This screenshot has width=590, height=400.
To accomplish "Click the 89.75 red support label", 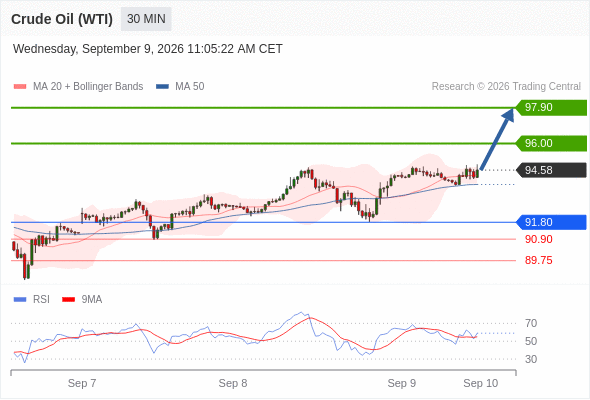I will (x=538, y=260).
